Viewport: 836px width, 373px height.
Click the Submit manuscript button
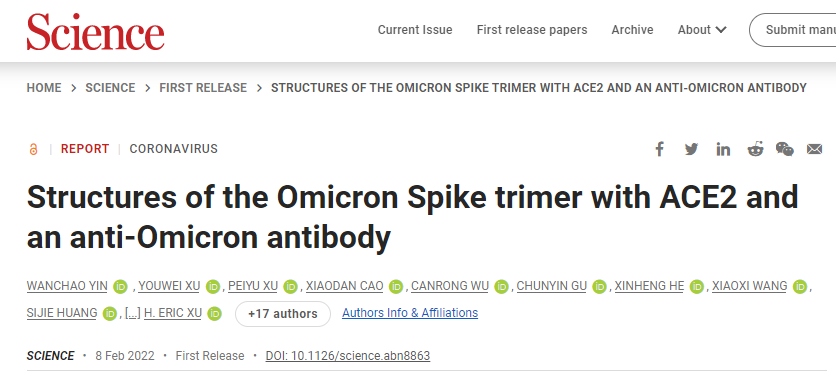793,30
